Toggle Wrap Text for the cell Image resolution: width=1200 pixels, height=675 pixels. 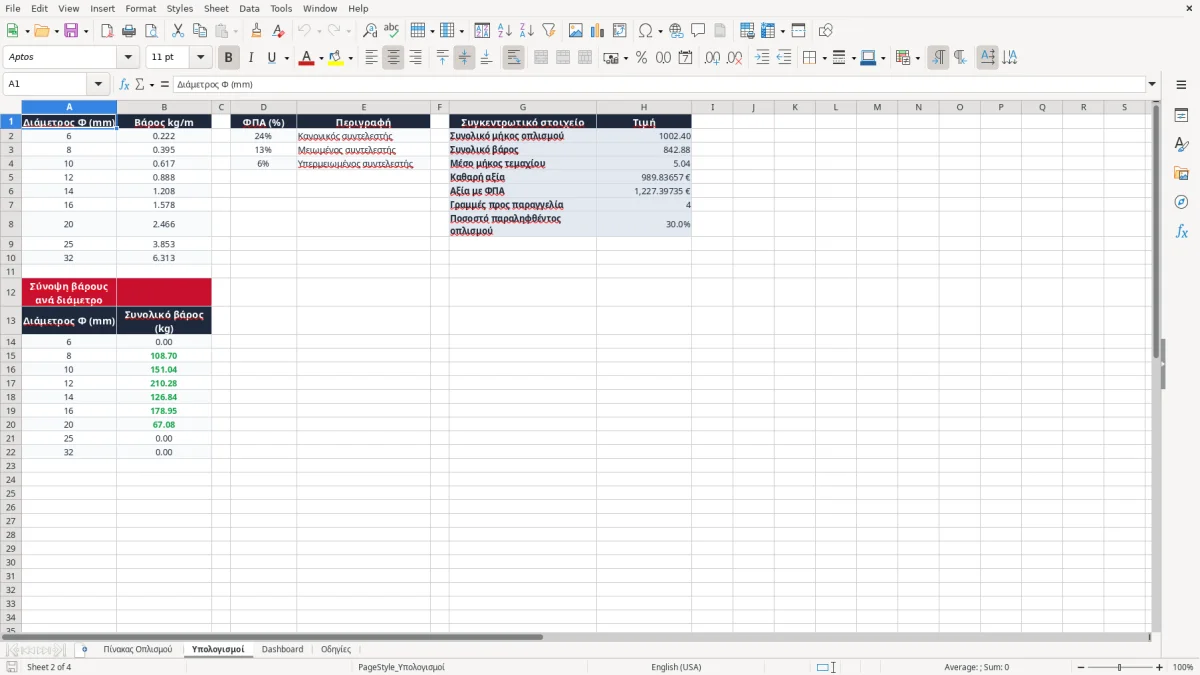coord(513,58)
